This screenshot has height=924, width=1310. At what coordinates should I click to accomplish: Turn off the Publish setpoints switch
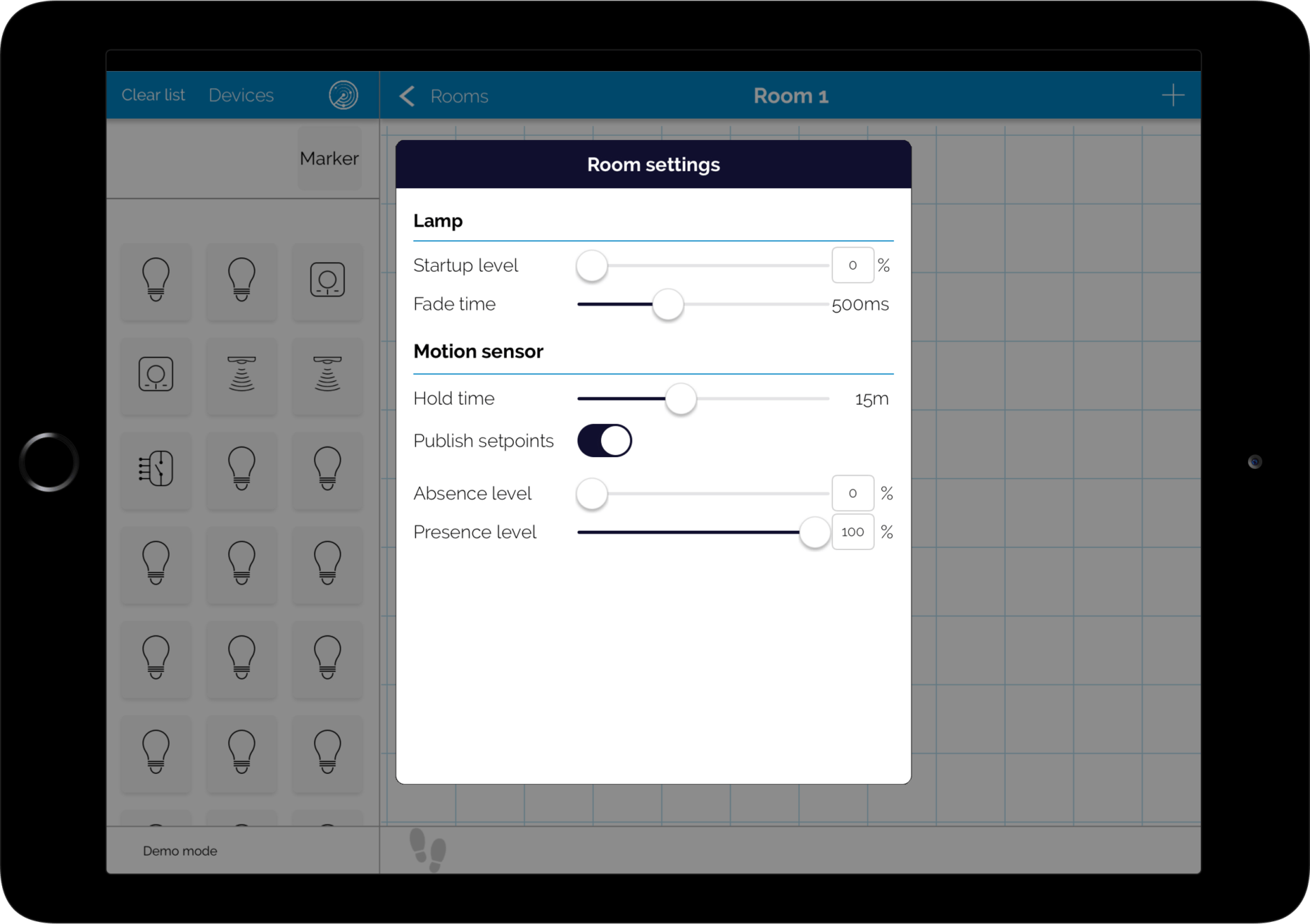(x=605, y=441)
